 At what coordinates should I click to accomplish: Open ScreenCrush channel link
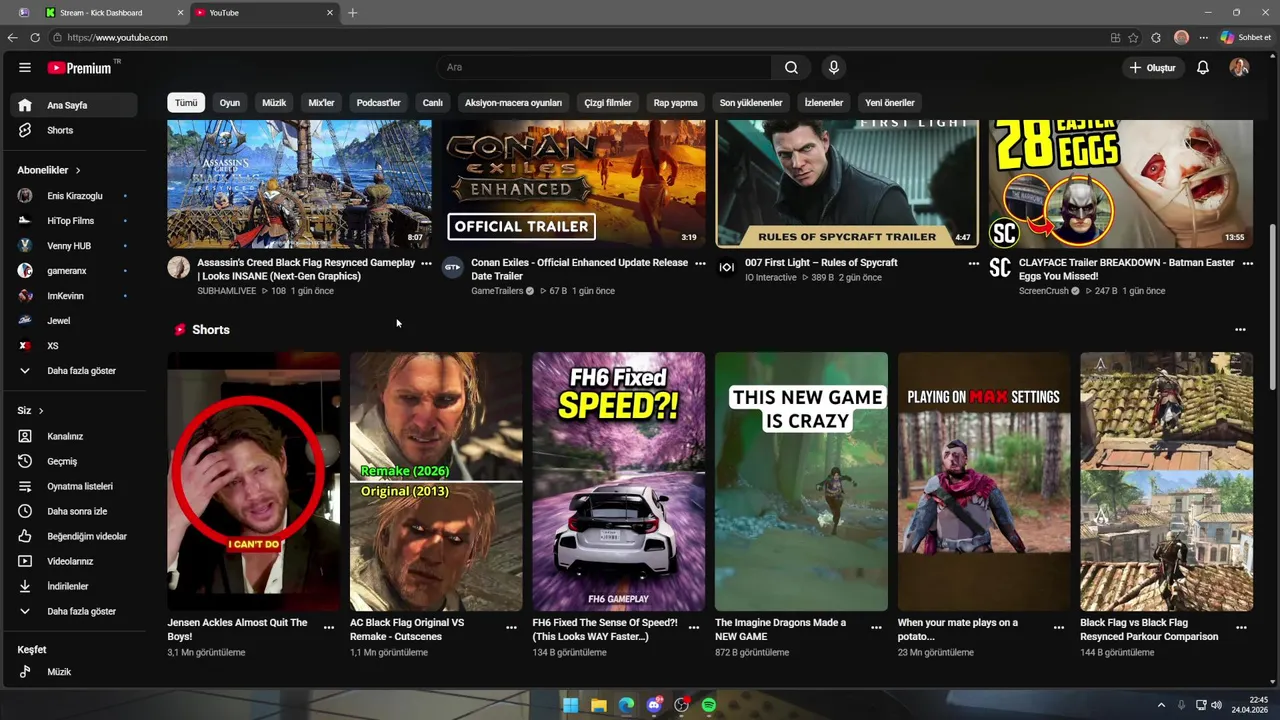tap(1044, 291)
